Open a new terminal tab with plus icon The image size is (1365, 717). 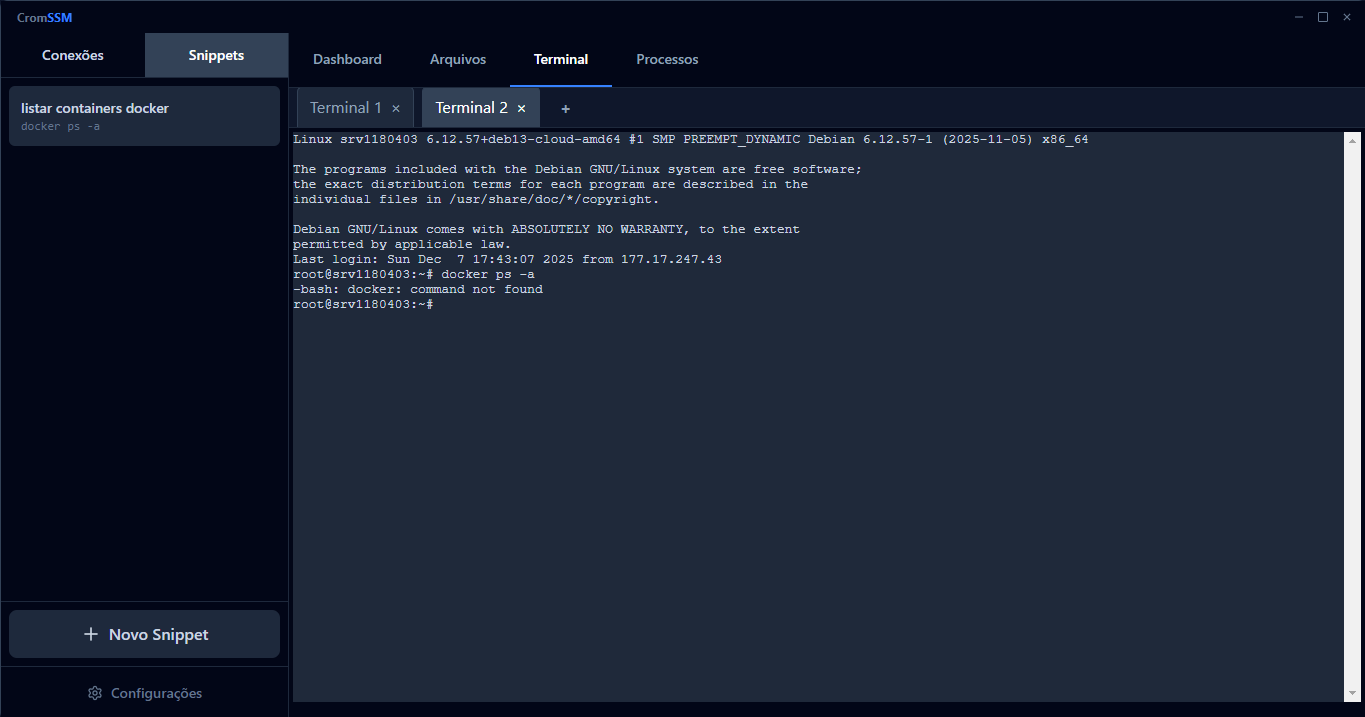tap(565, 108)
